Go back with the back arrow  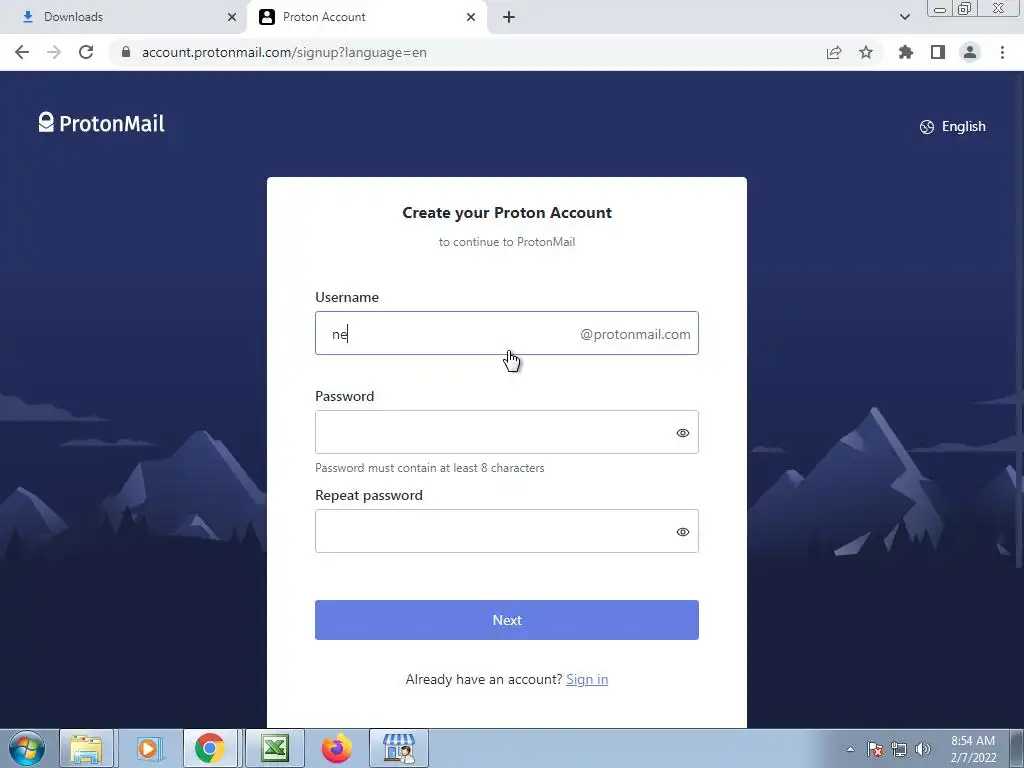[22, 52]
